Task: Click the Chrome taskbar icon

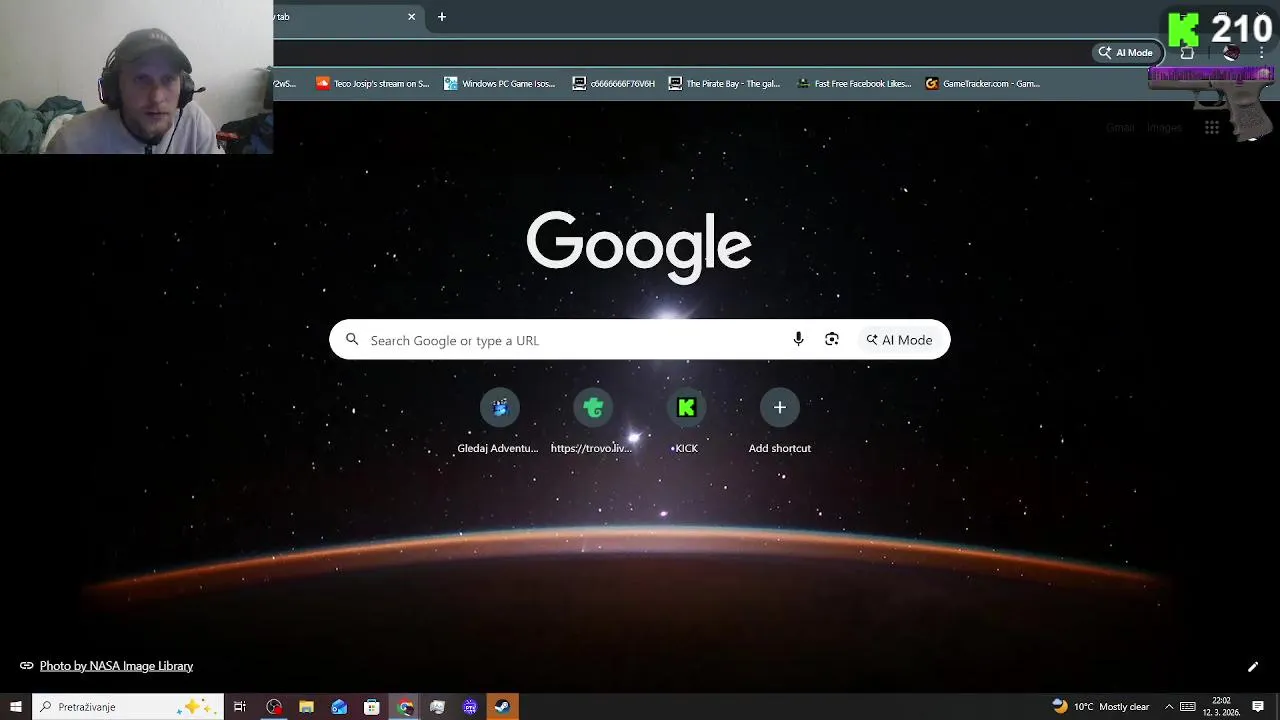Action: click(x=405, y=707)
